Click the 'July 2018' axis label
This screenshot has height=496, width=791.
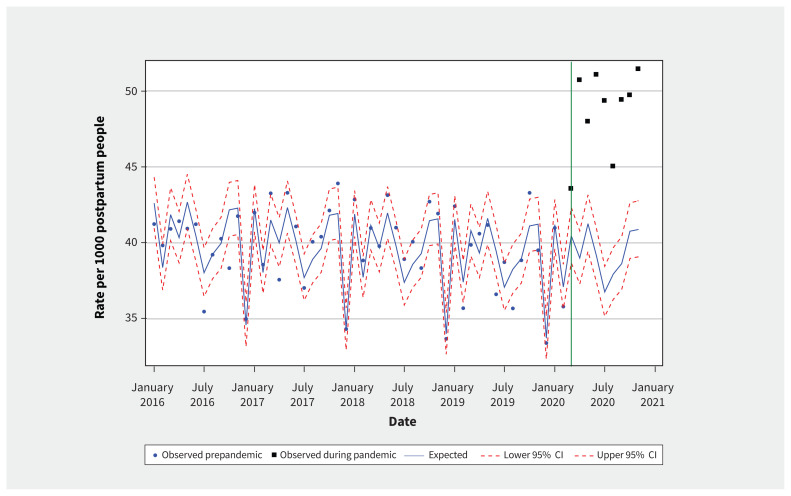(402, 395)
